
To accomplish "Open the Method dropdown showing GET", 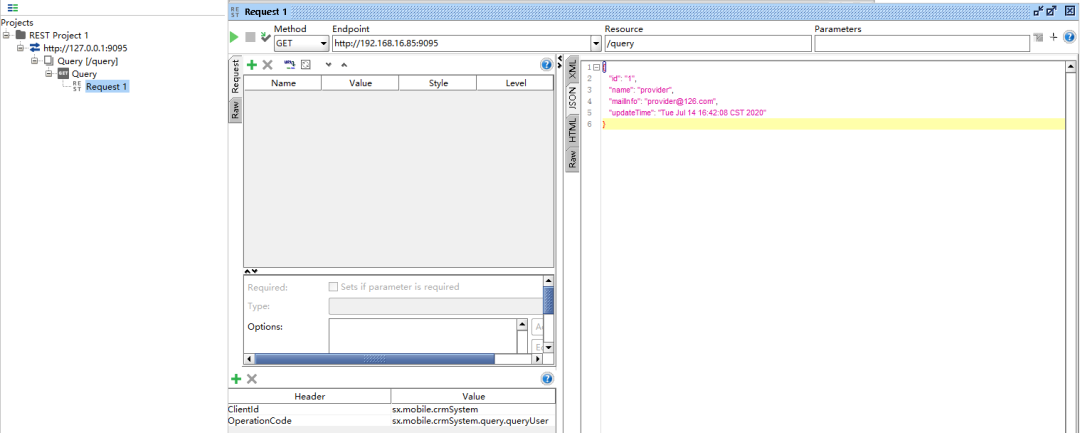I will click(x=302, y=43).
